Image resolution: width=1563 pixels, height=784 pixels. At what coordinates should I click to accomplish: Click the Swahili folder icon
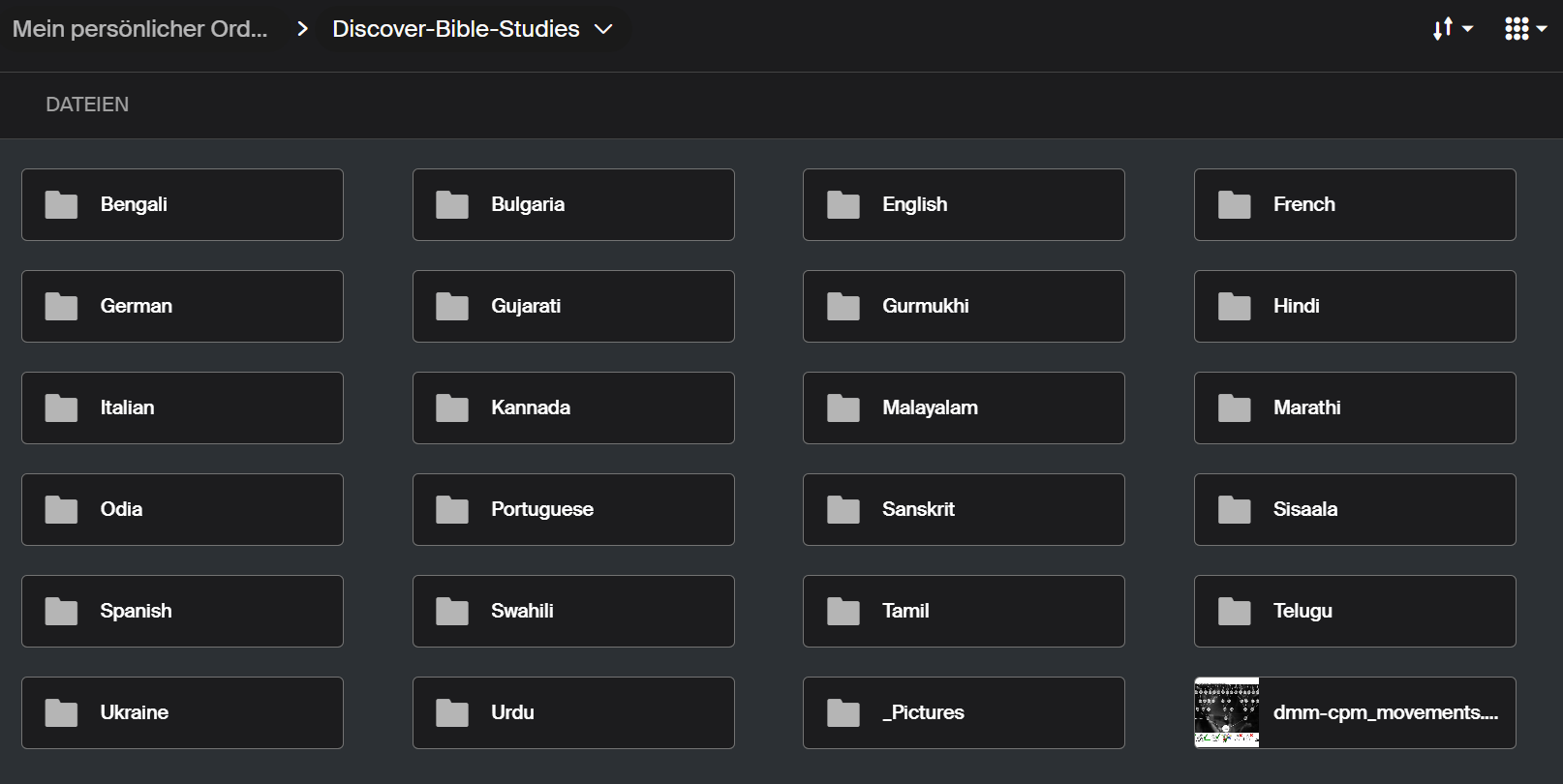pos(452,611)
